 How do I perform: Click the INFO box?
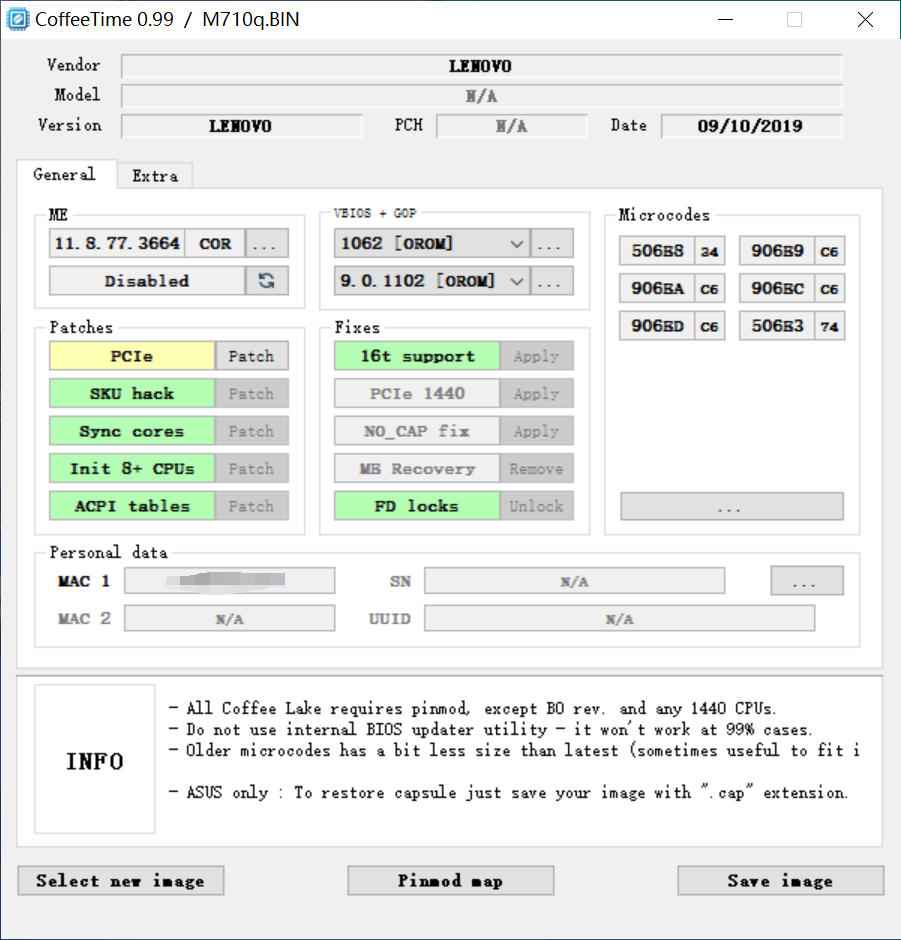(95, 759)
